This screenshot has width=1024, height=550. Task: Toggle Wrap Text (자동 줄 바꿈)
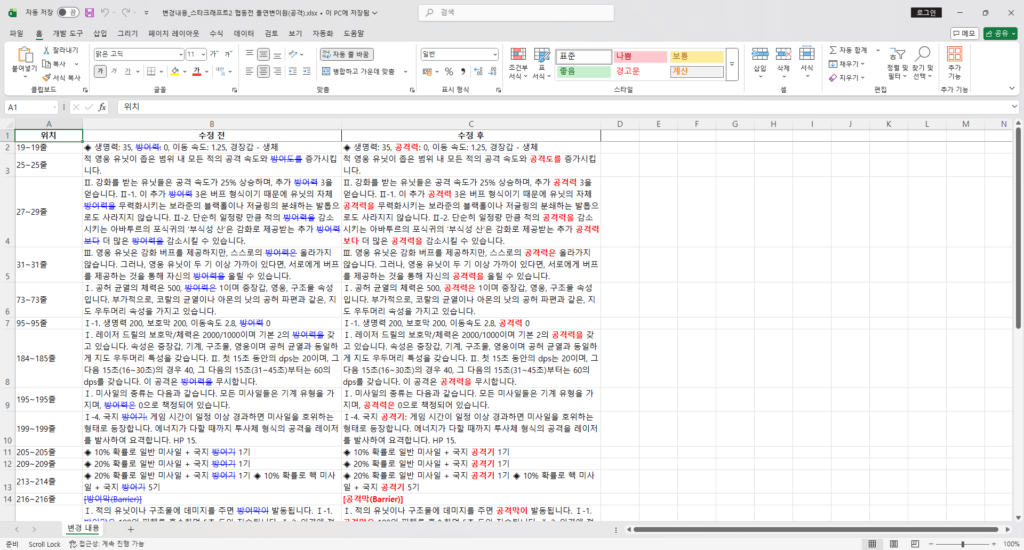(x=347, y=54)
